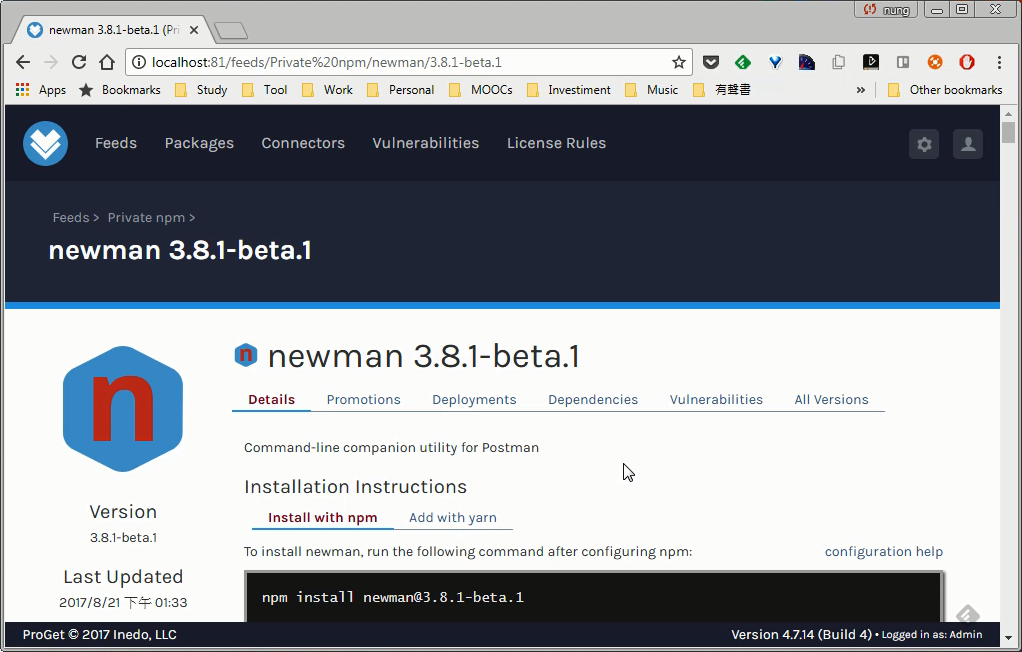The height and width of the screenshot is (652, 1022).
Task: Reload the page with refresh icon
Action: point(79,62)
